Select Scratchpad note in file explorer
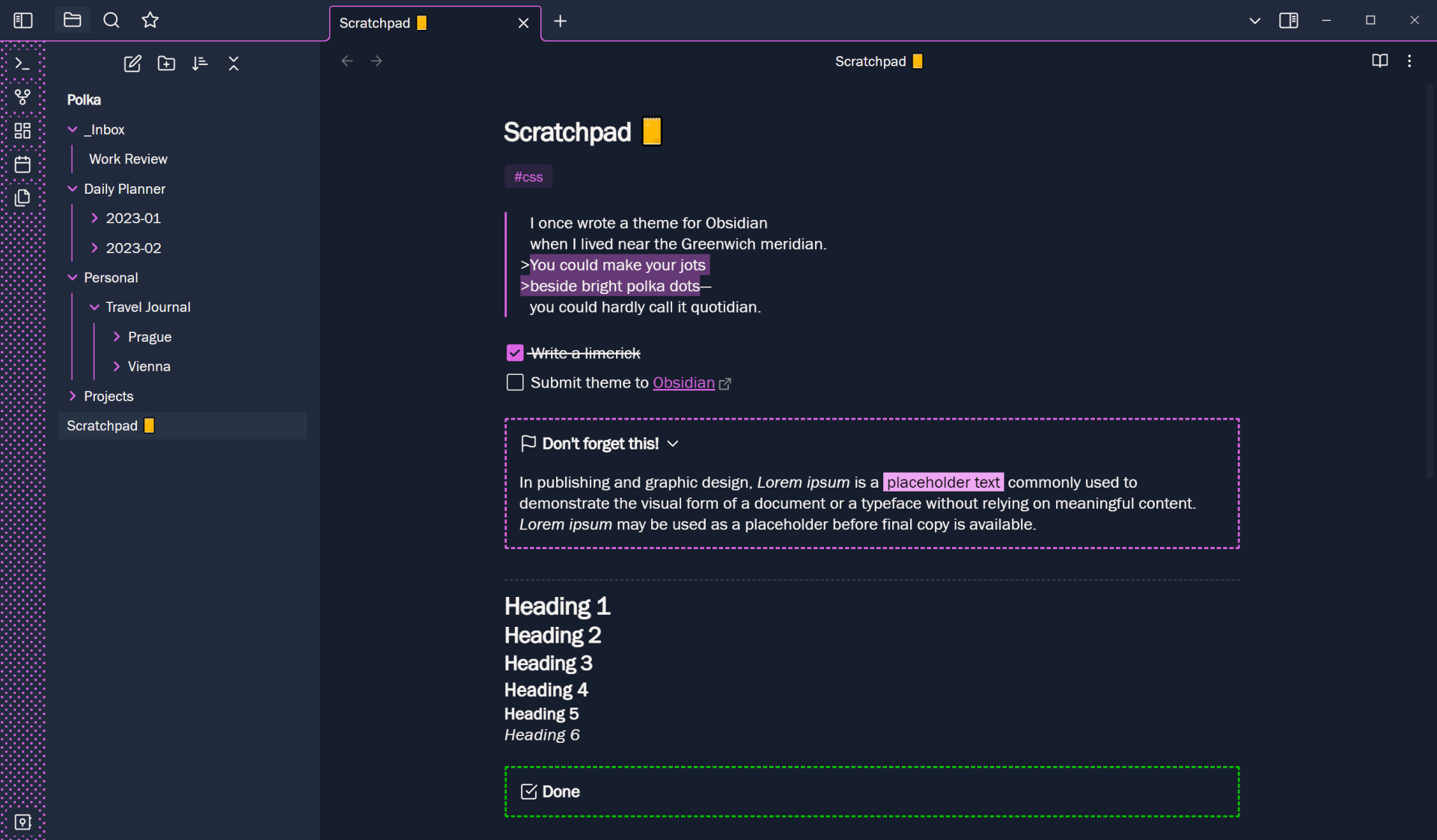Image resolution: width=1437 pixels, height=840 pixels. [183, 426]
